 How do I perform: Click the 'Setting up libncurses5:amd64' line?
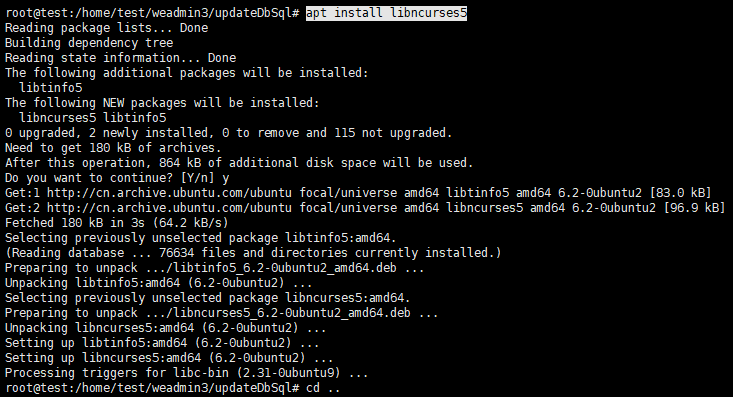pos(169,358)
